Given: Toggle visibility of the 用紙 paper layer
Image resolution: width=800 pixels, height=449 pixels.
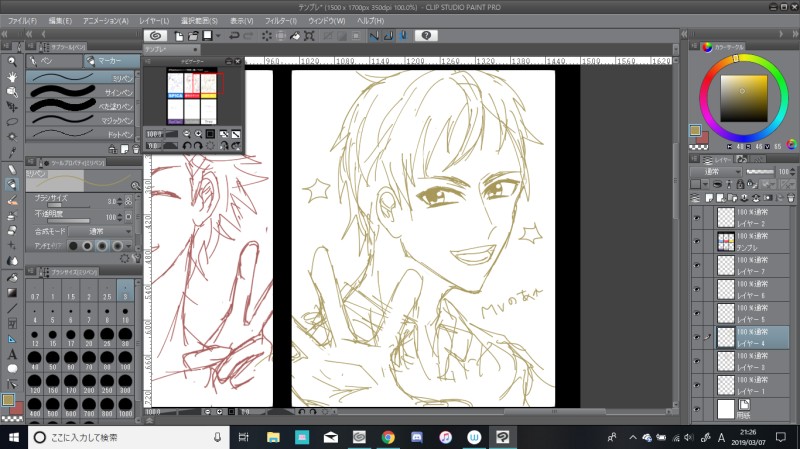Looking at the screenshot, I should (696, 409).
